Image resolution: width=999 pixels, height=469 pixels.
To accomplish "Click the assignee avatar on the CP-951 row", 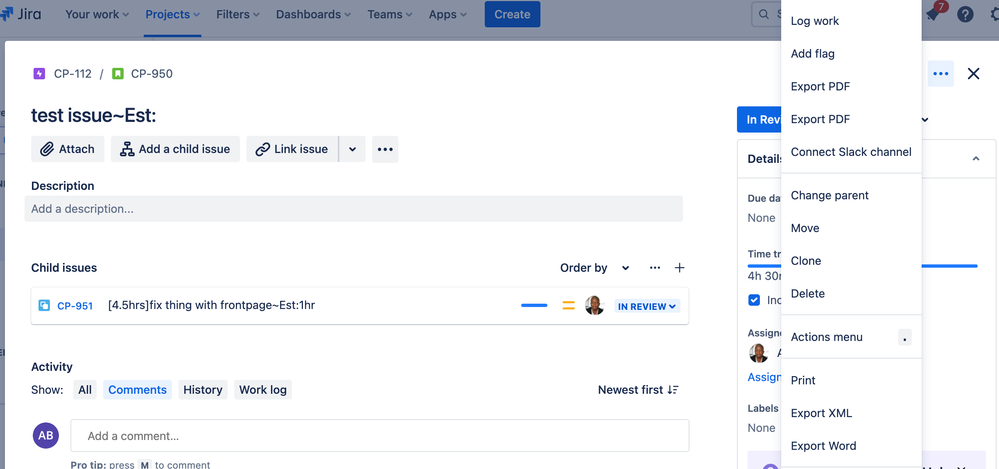I will 594,306.
